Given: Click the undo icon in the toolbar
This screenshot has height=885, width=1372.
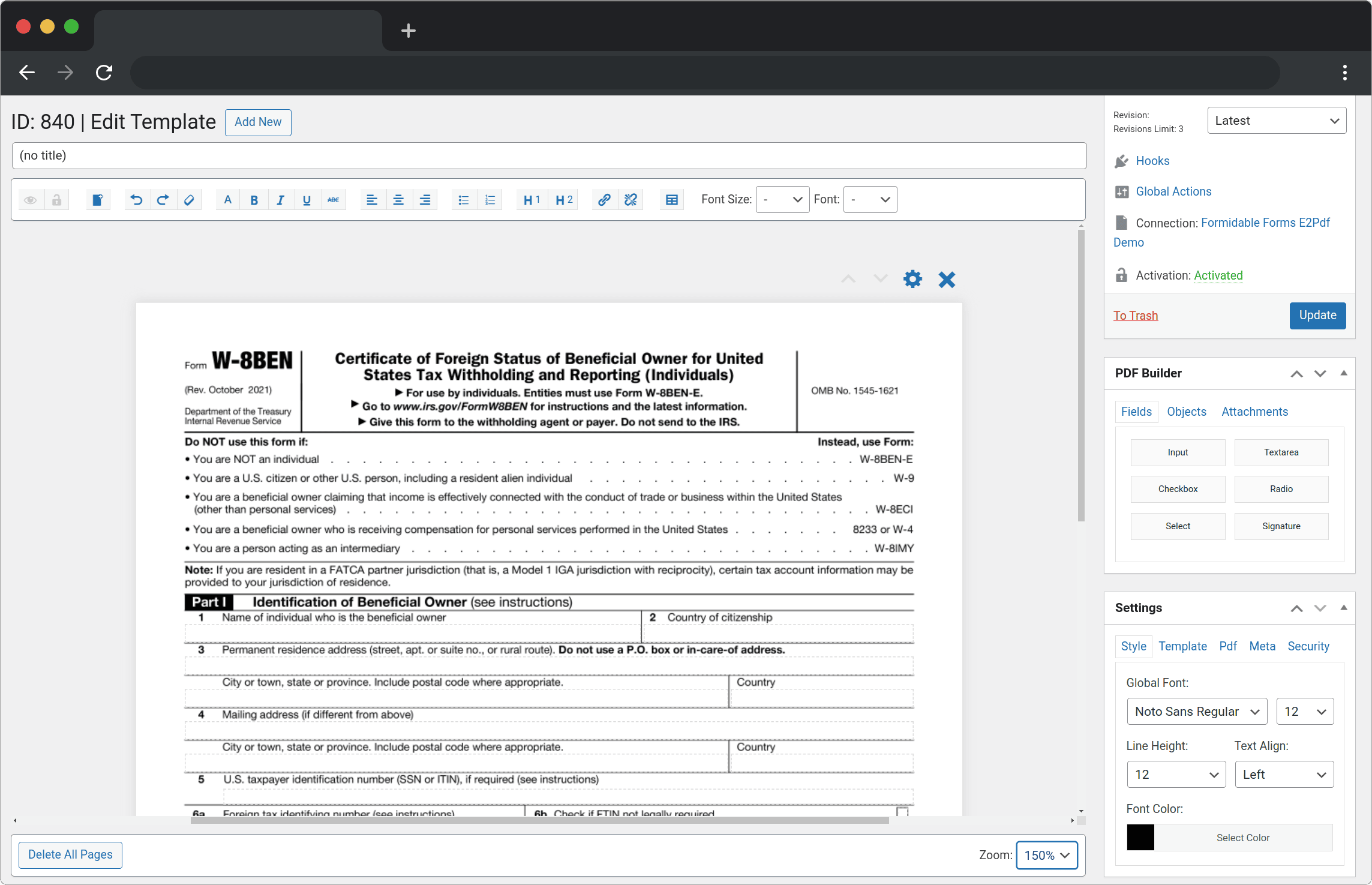Looking at the screenshot, I should 136,199.
